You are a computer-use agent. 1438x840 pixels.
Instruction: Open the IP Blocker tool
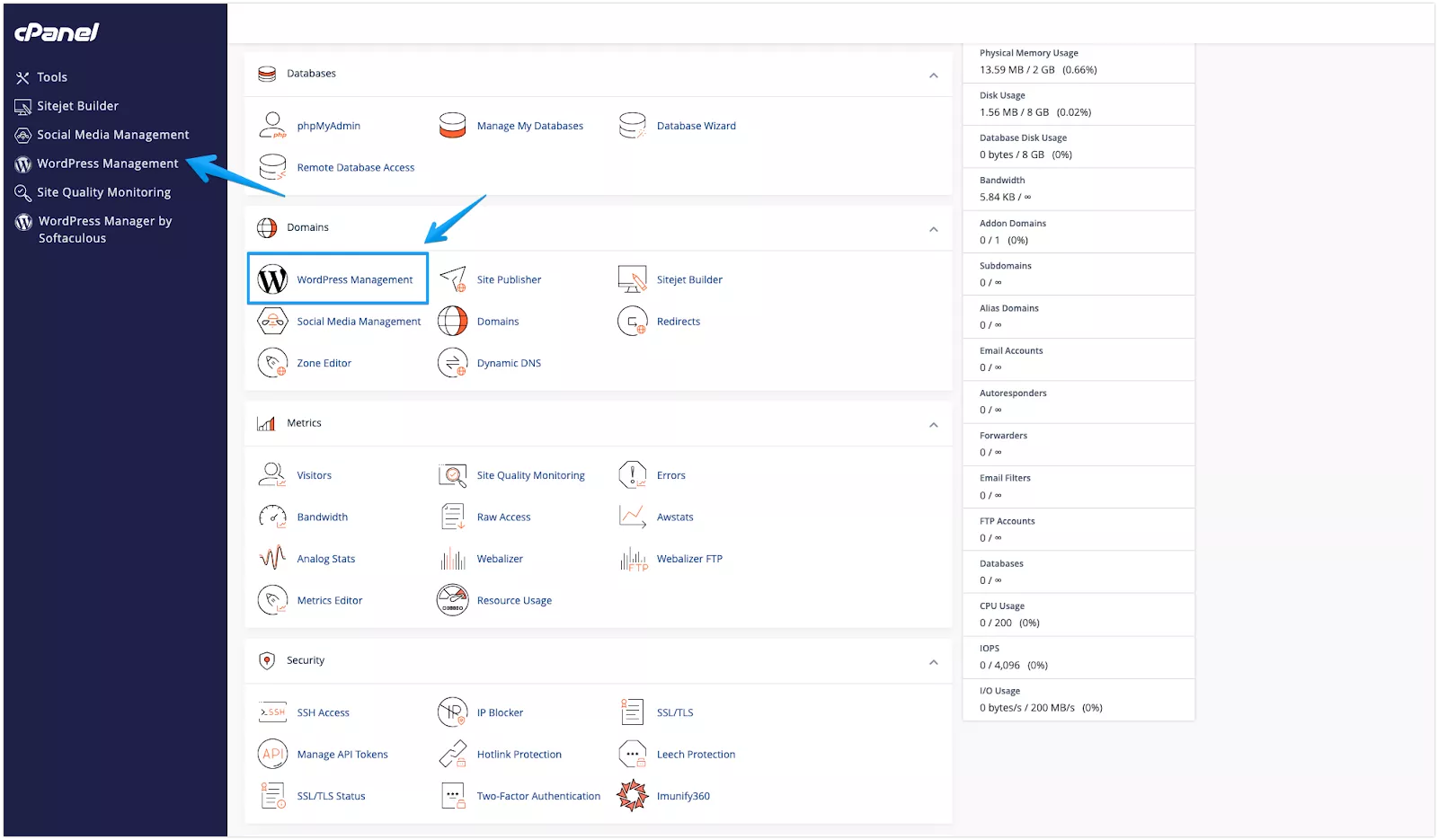click(501, 712)
